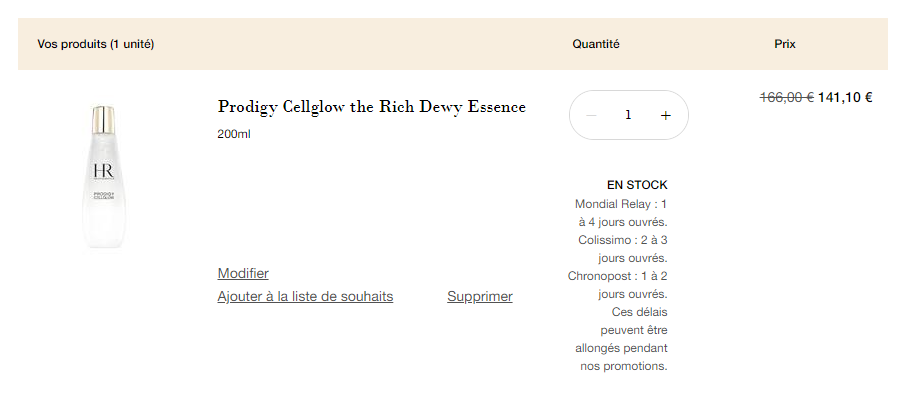This screenshot has height=408, width=897.
Task: Click the Colissimo delivery time text
Action: pyautogui.click(x=623, y=249)
